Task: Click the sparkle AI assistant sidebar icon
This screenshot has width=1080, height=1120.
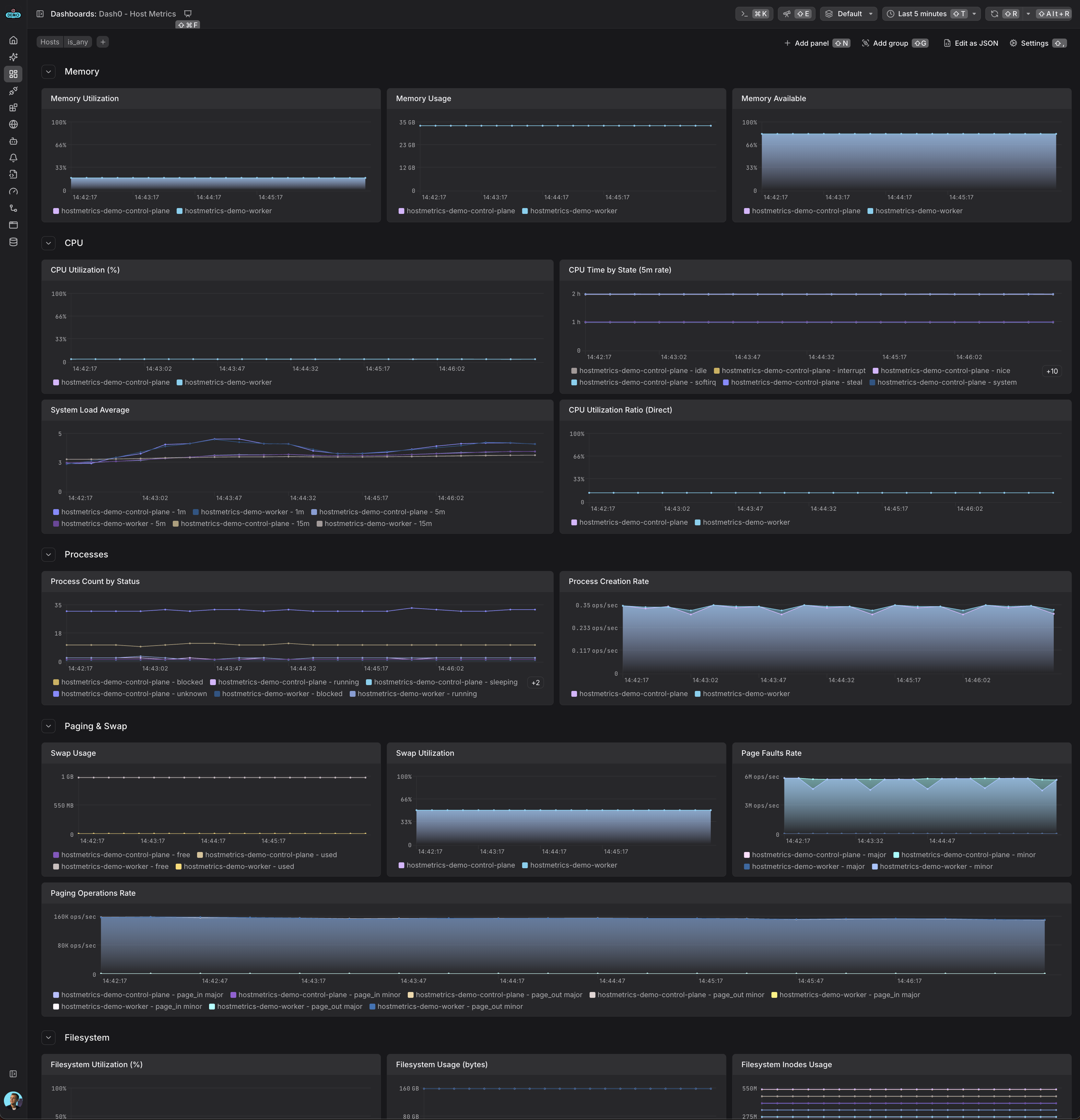Action: click(13, 57)
